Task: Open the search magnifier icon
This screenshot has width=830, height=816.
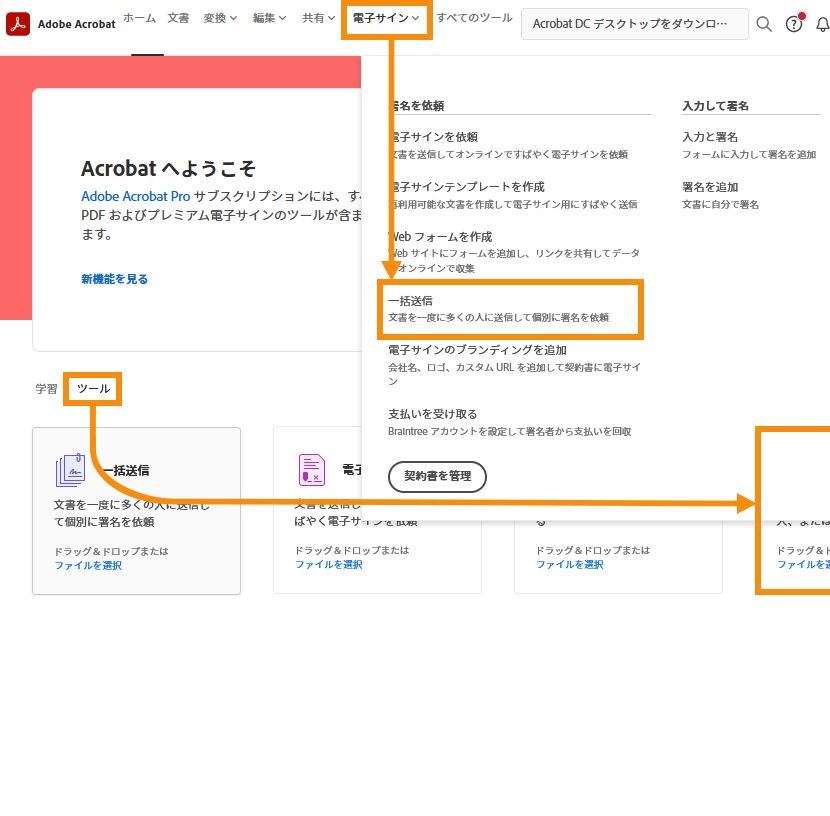Action: 763,24
